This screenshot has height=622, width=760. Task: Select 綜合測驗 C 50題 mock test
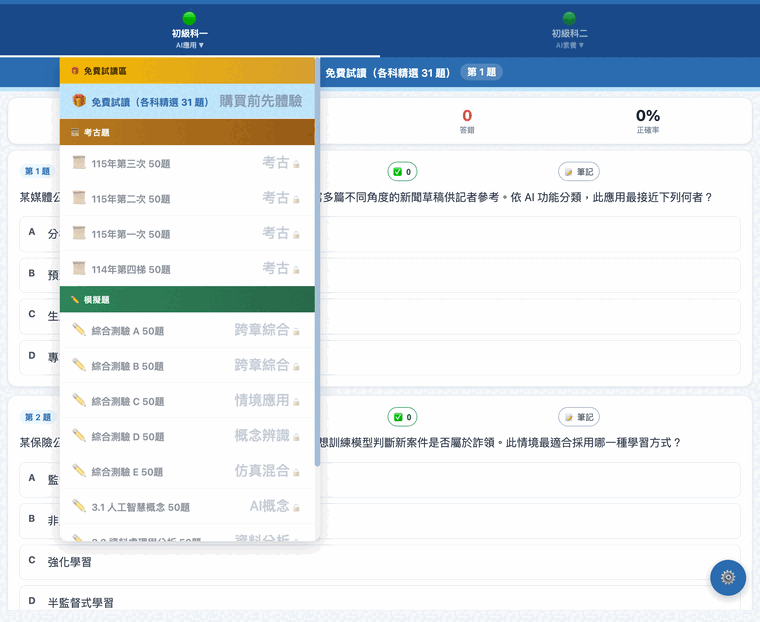[x=187, y=400]
